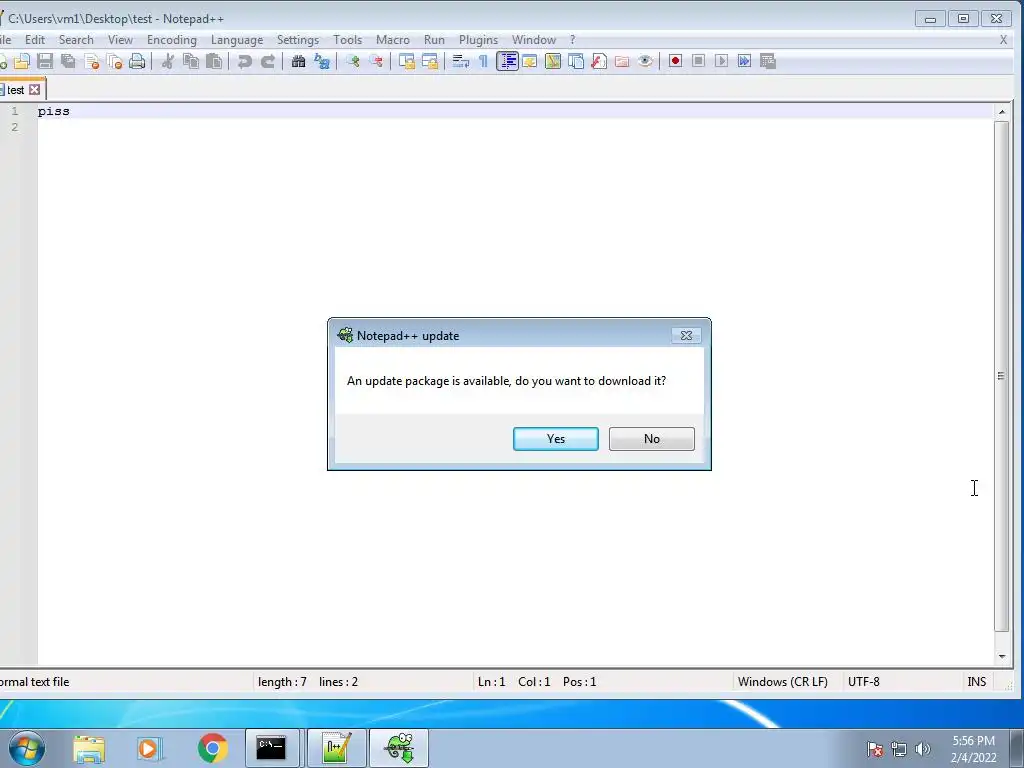Screen dimensions: 1024x768
Task: Click the Close All toolbar icon
Action: 114,61
